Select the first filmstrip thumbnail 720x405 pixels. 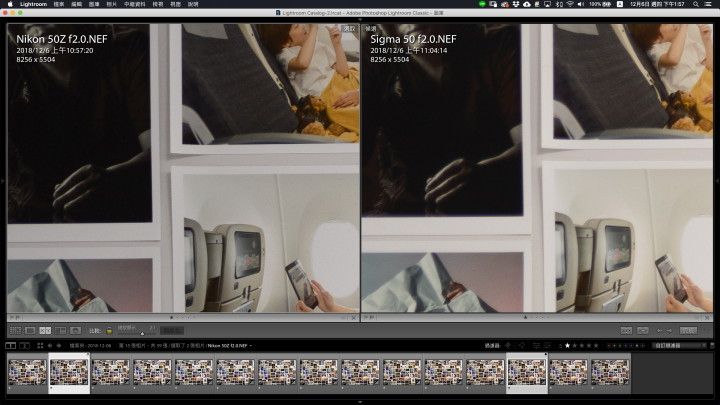click(28, 372)
